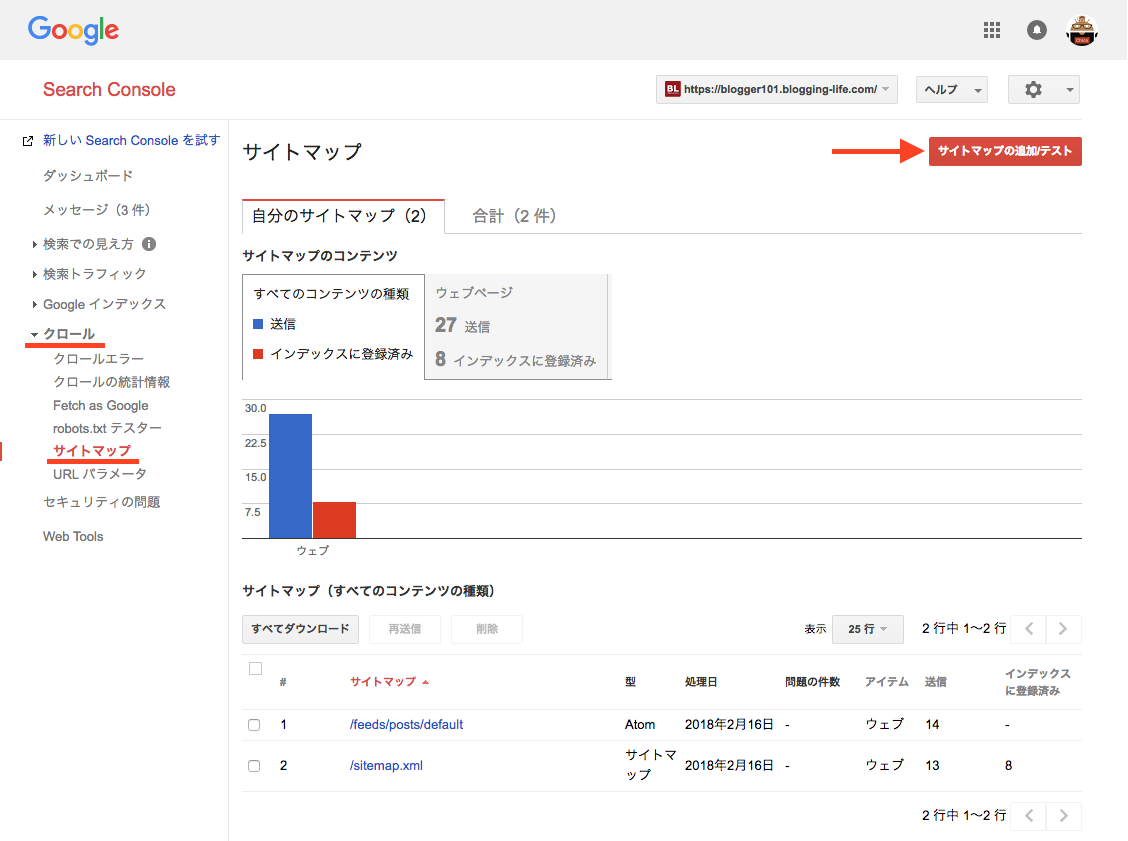Image resolution: width=1128 pixels, height=841 pixels.
Task: Tick the select-all checkbox in table header
Action: click(x=255, y=668)
